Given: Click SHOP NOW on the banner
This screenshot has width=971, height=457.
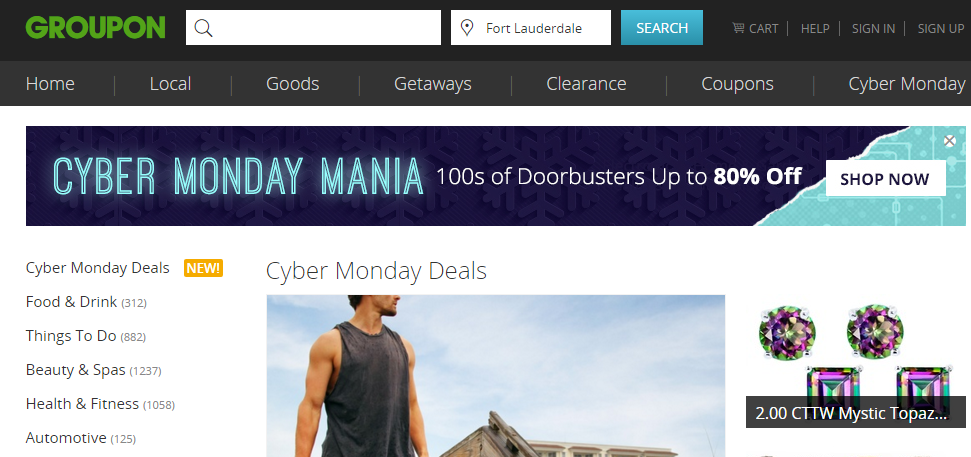Looking at the screenshot, I should (886, 178).
